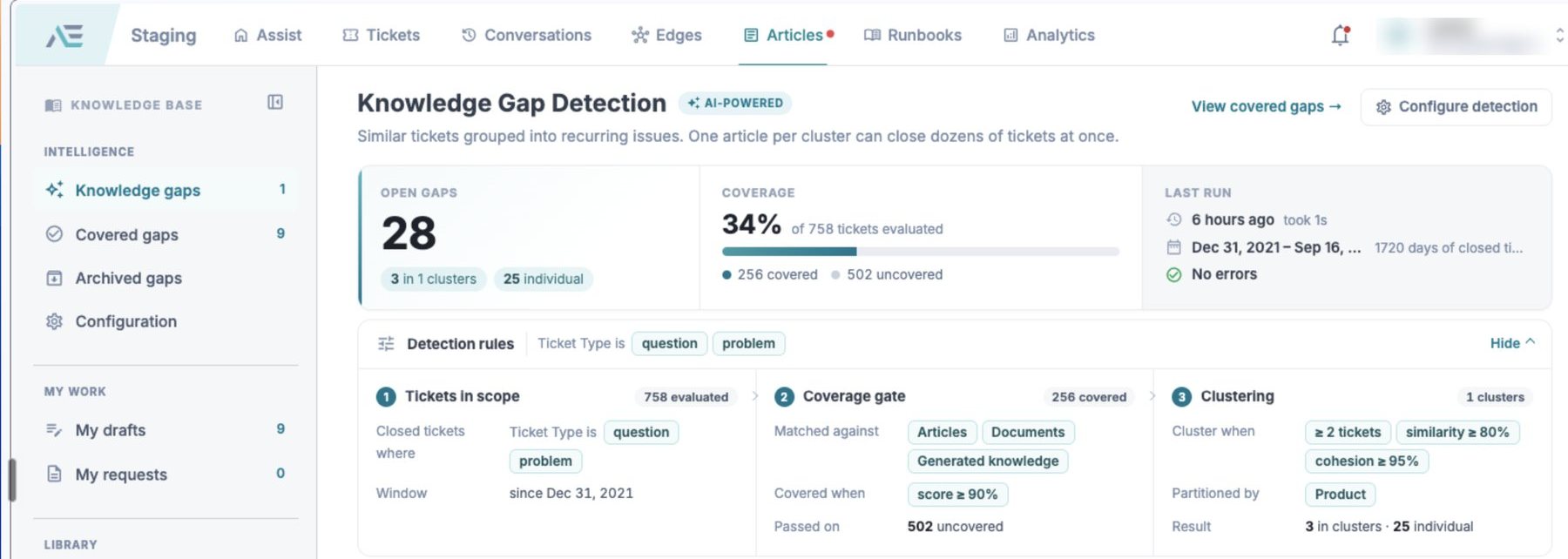1568x559 pixels.
Task: Open the notifications bell
Action: point(1341,35)
